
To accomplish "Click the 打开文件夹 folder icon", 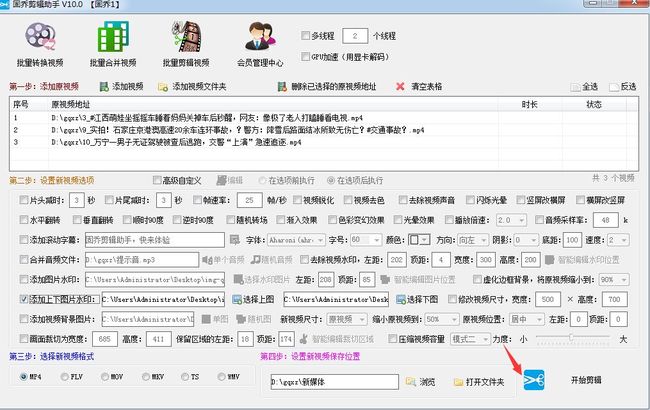I will 458,382.
